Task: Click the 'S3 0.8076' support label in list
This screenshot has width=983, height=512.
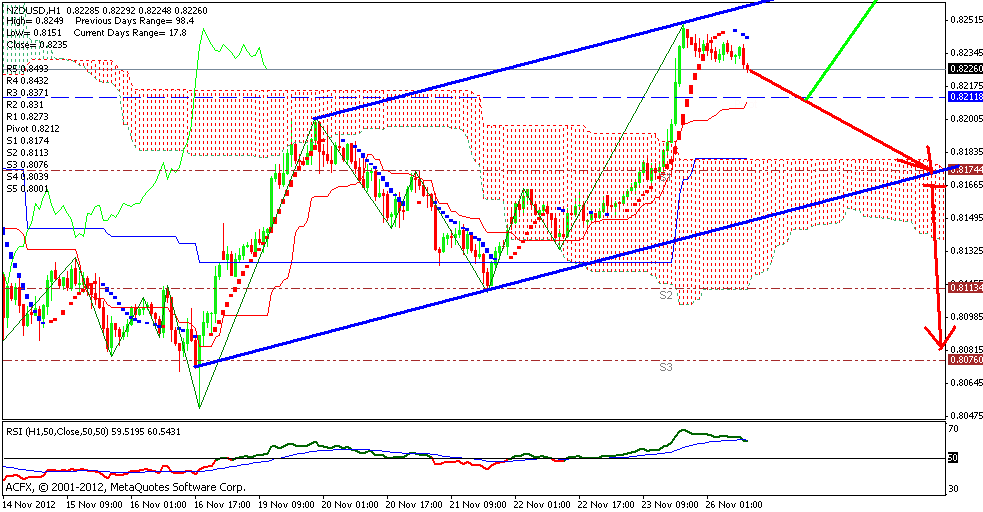Action: tap(27, 164)
